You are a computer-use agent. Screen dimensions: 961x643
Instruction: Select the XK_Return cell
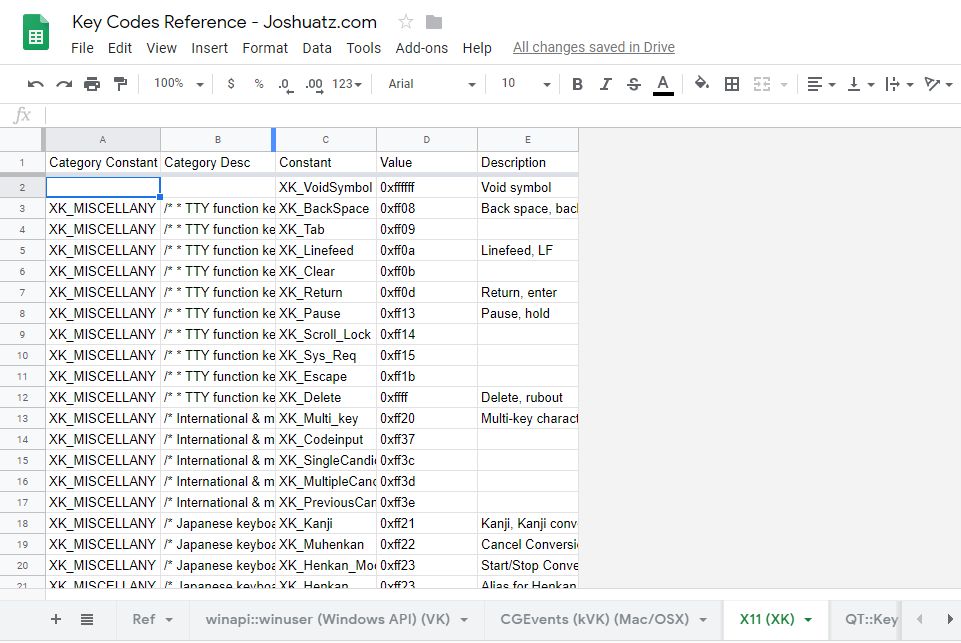326,292
